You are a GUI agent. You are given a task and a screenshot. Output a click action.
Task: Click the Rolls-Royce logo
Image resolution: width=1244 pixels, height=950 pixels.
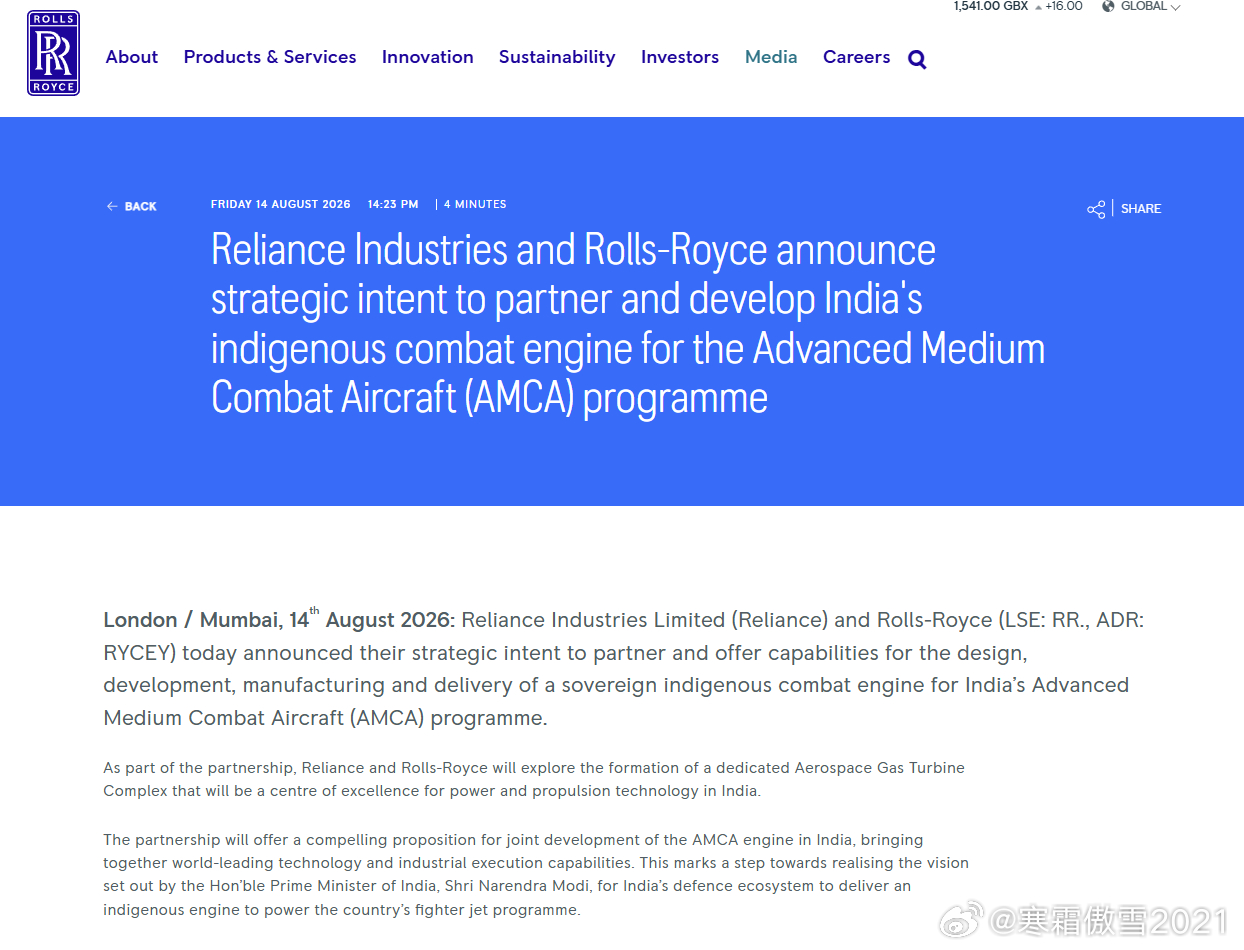point(53,53)
